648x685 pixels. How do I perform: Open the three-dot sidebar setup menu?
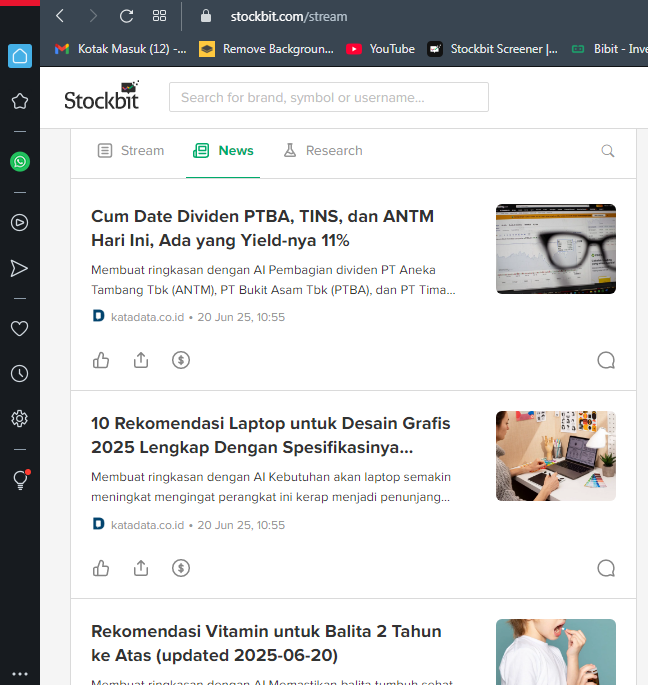(20, 674)
